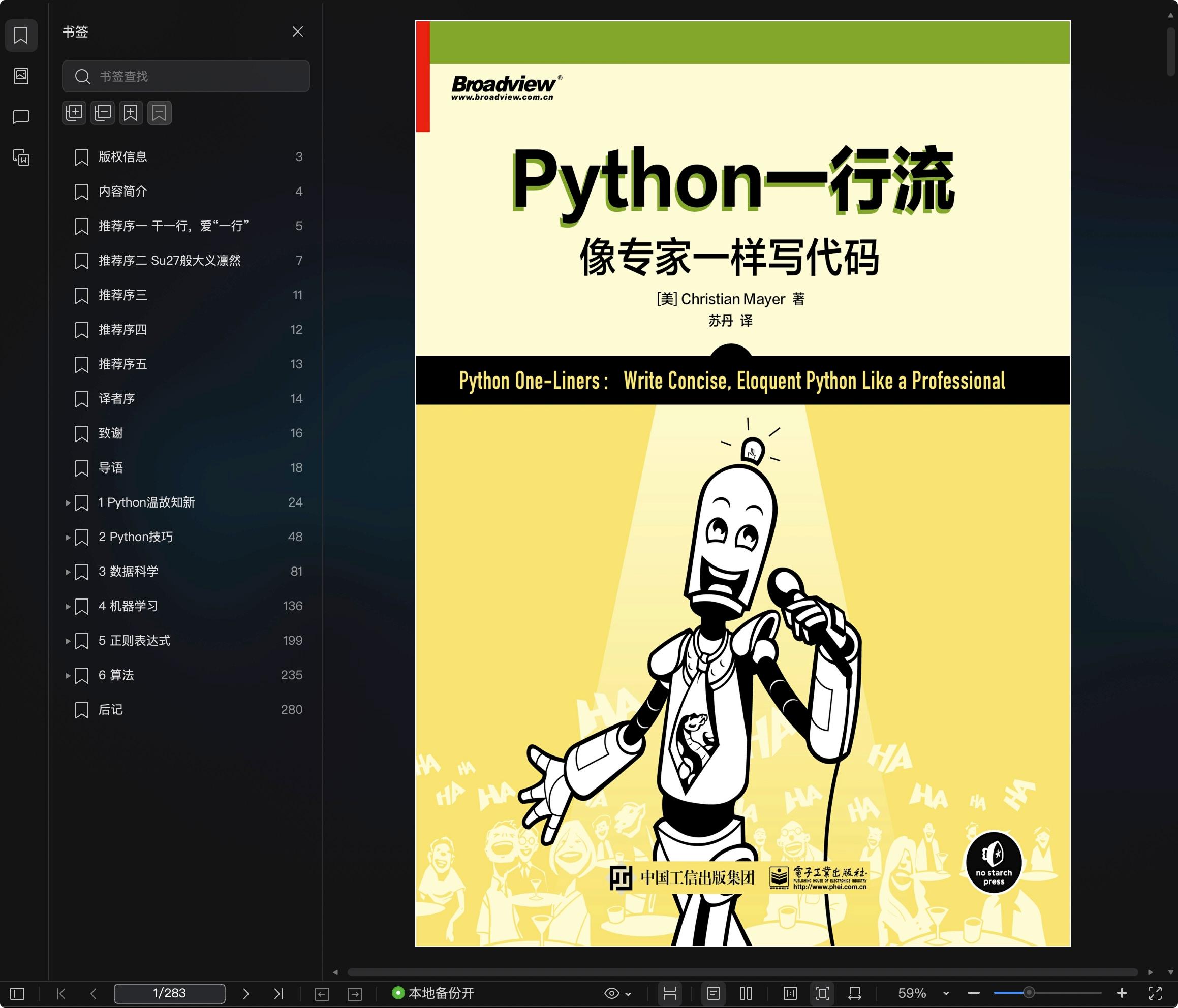This screenshot has height=1008, width=1178.
Task: Click the scroll right arrow
Action: 1150,972
